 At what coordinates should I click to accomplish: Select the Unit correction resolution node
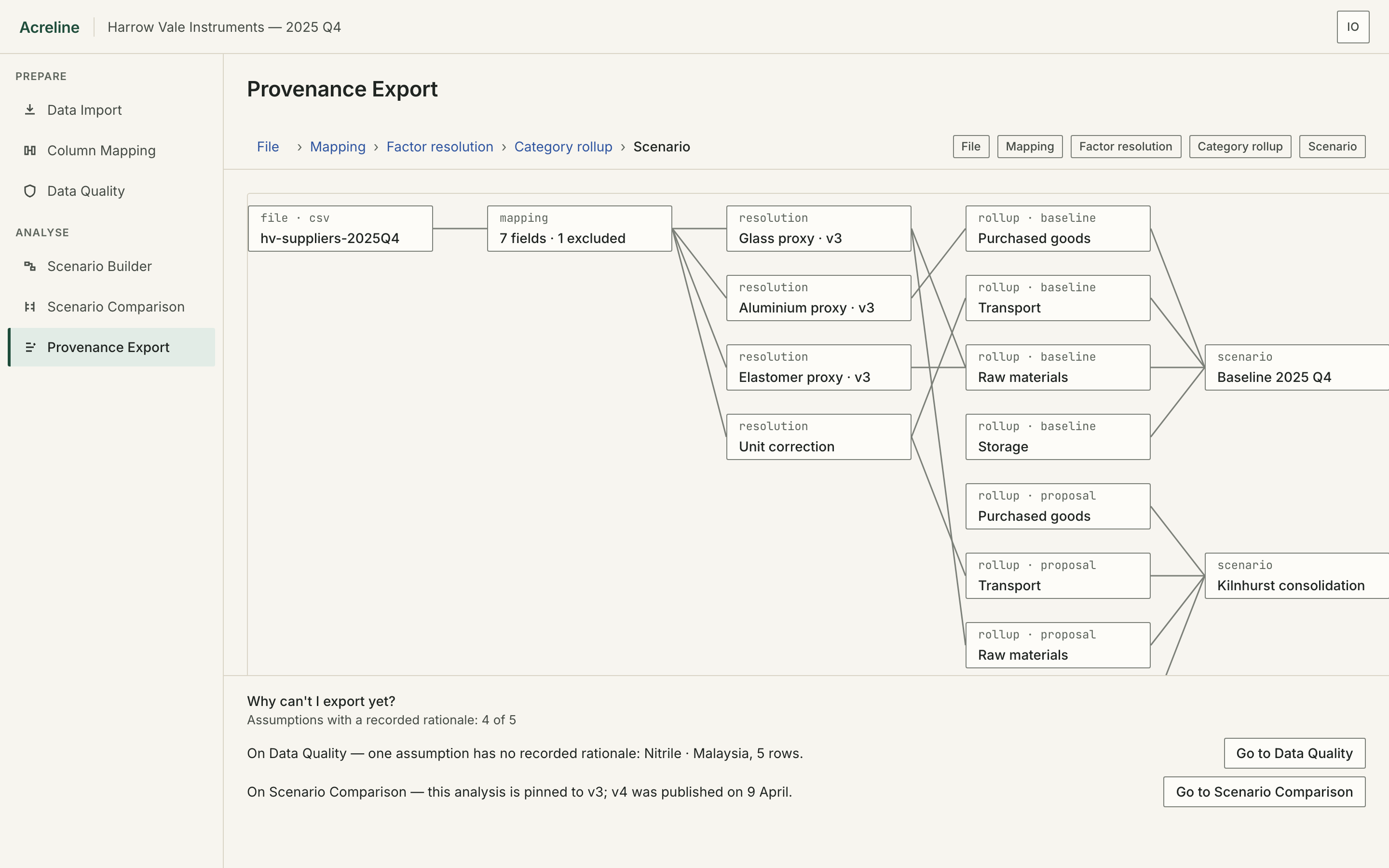(818, 437)
